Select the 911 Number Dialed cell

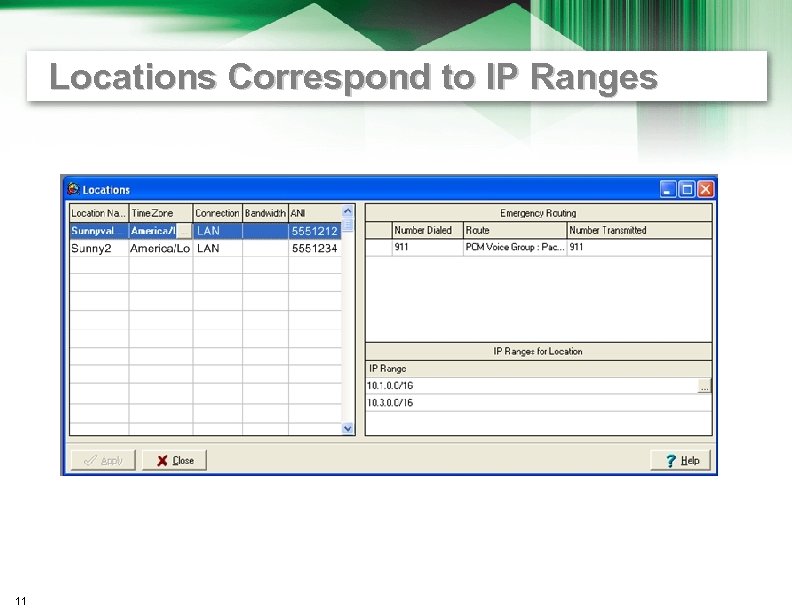(x=427, y=247)
